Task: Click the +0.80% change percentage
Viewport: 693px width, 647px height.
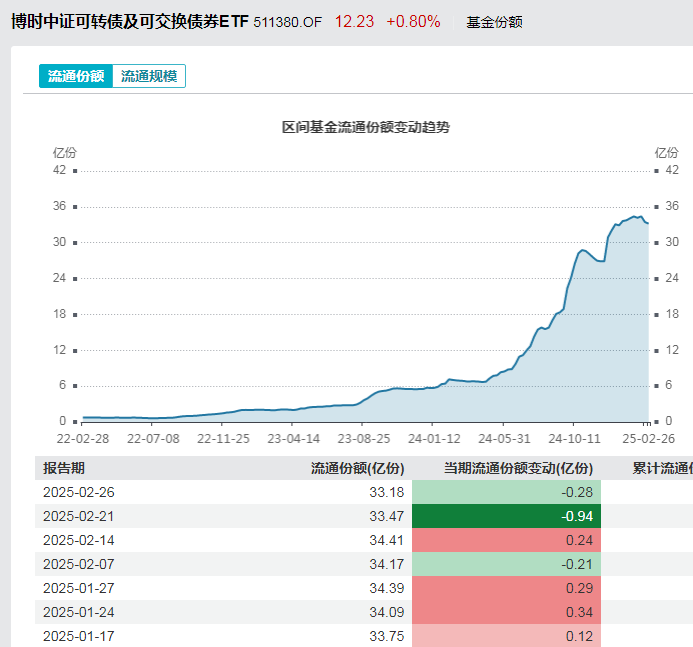Action: tap(413, 22)
